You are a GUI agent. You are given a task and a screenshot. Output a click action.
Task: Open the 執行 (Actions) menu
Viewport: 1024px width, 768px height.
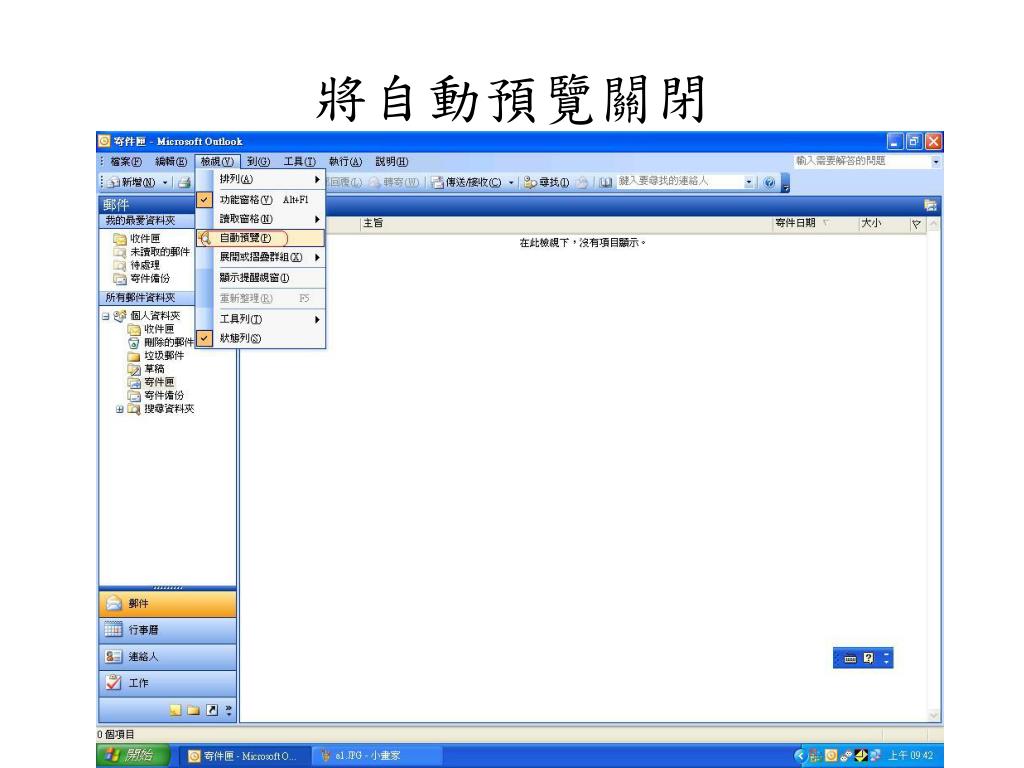(345, 161)
